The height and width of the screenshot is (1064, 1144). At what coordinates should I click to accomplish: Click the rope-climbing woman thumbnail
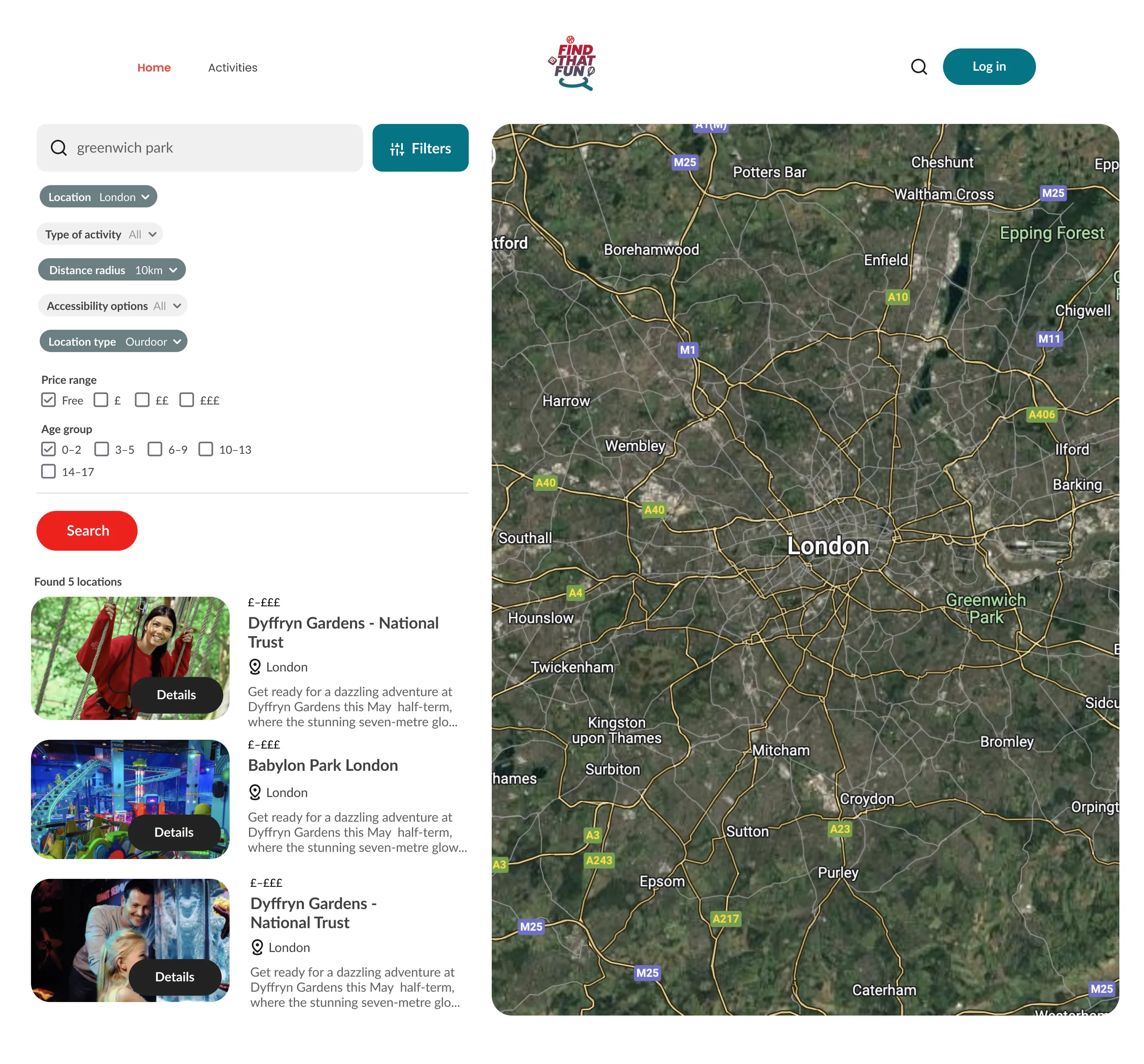pos(130,658)
